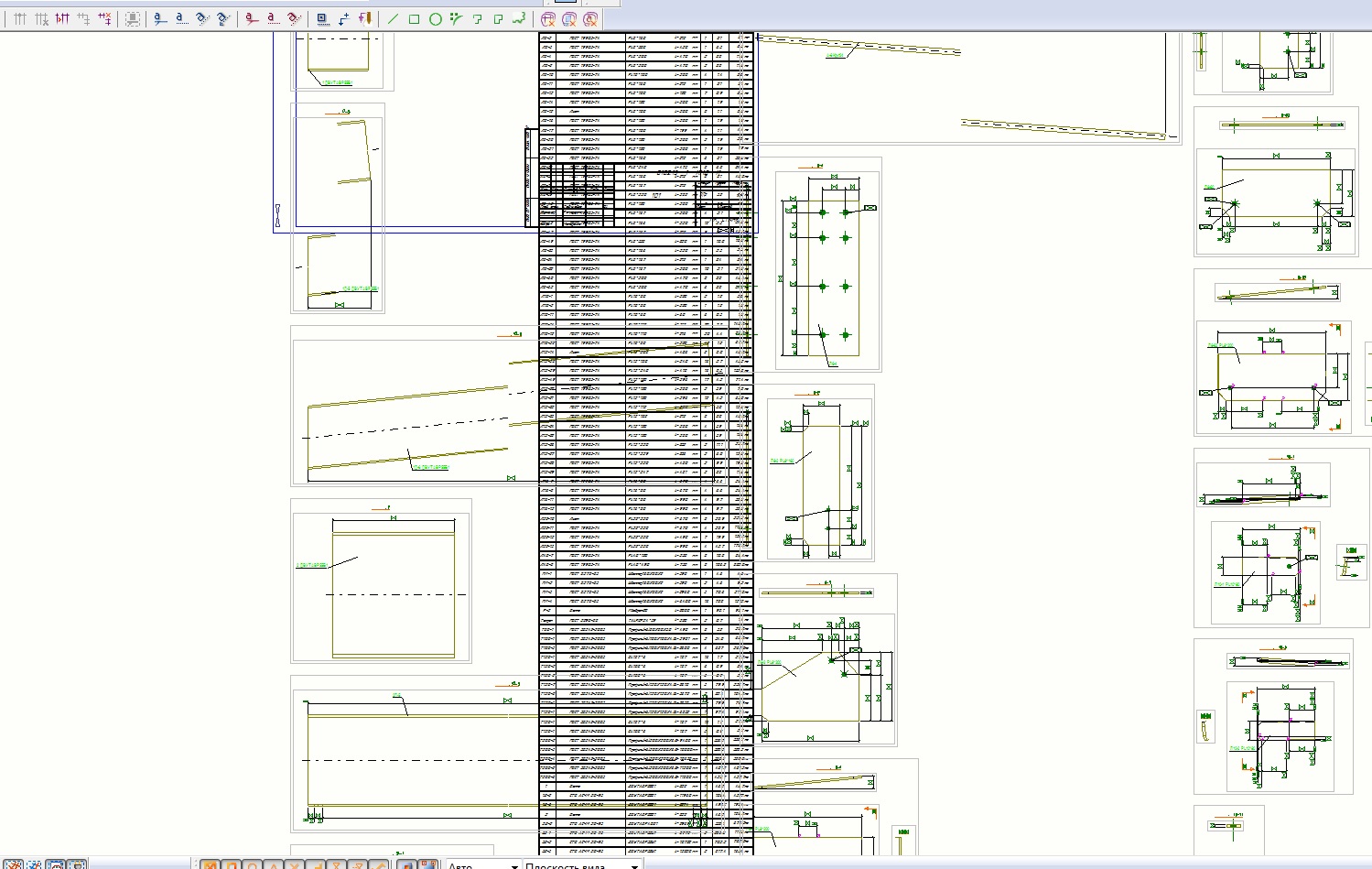Image resolution: width=1372 pixels, height=869 pixels.
Task: Click the third magnifier icon in toolbar
Action: [x=590, y=18]
